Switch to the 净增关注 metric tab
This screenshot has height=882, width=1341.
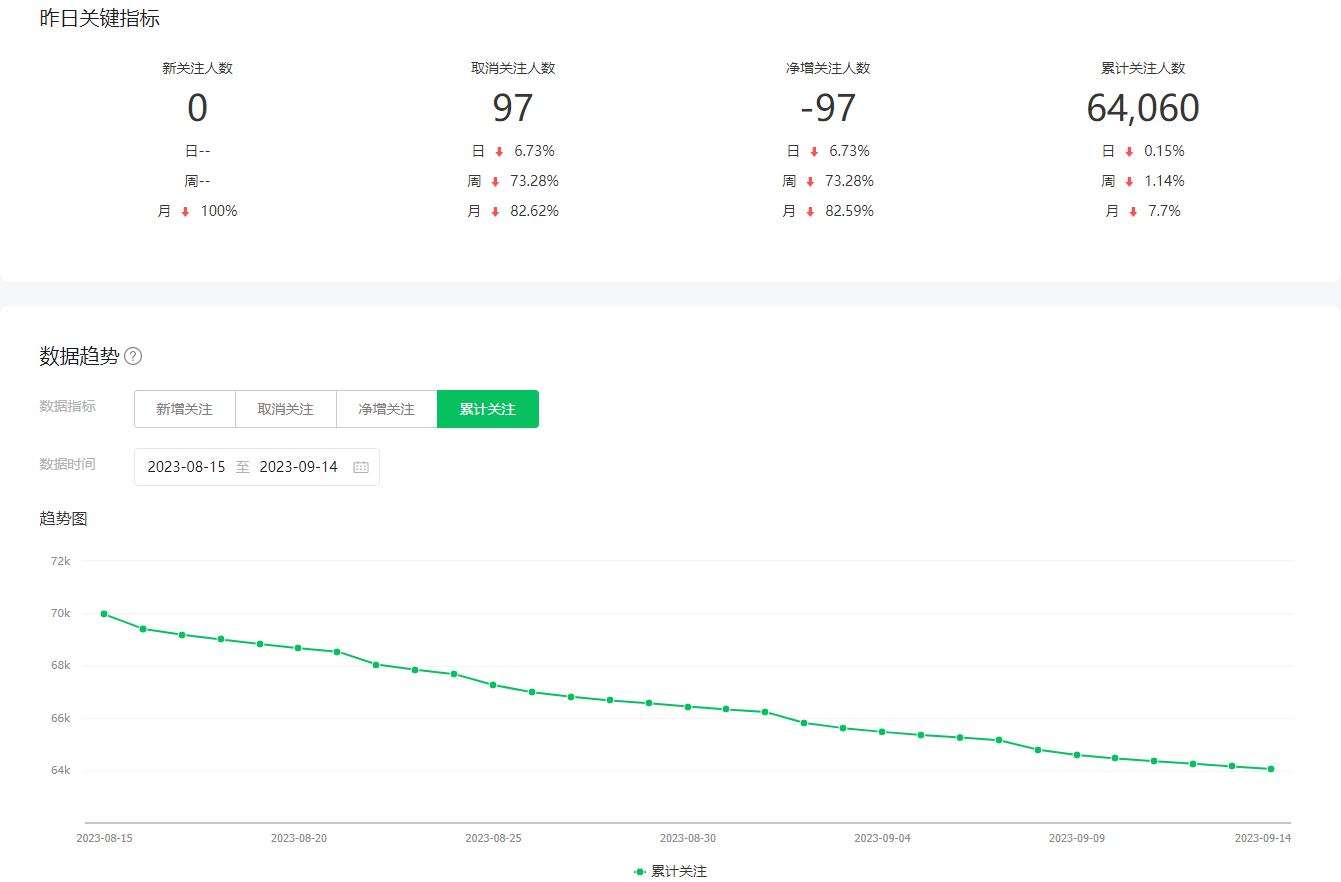387,409
